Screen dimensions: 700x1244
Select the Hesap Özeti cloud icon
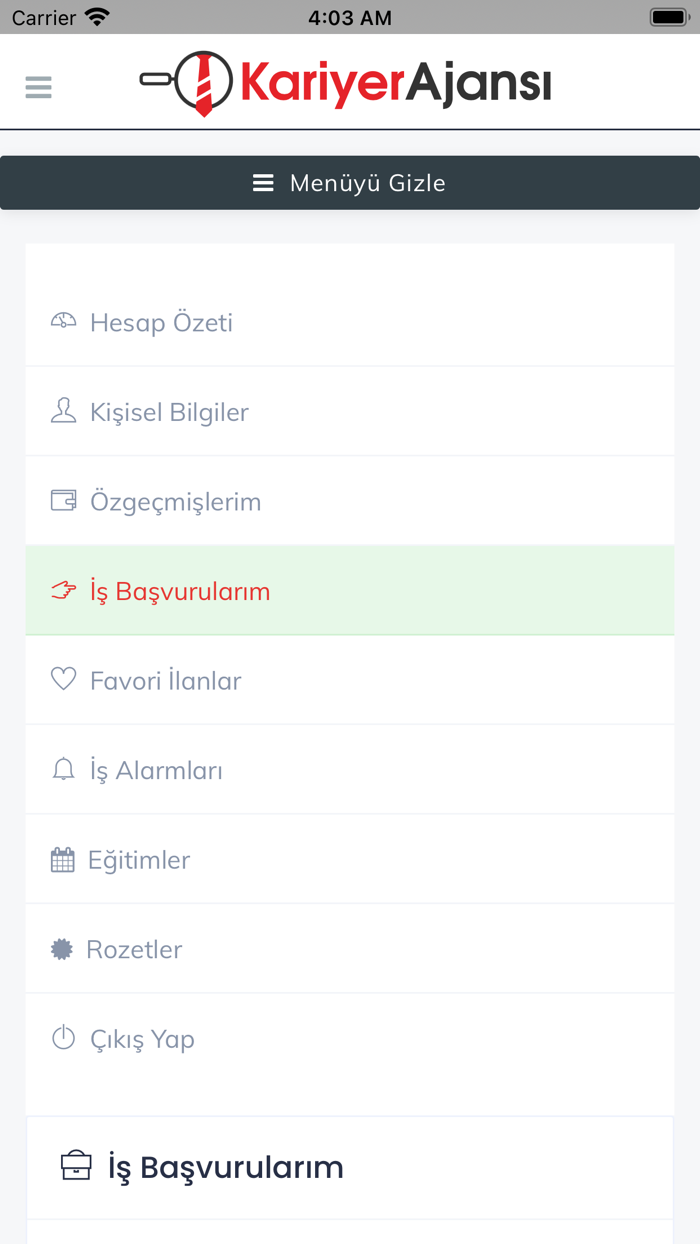[x=63, y=320]
